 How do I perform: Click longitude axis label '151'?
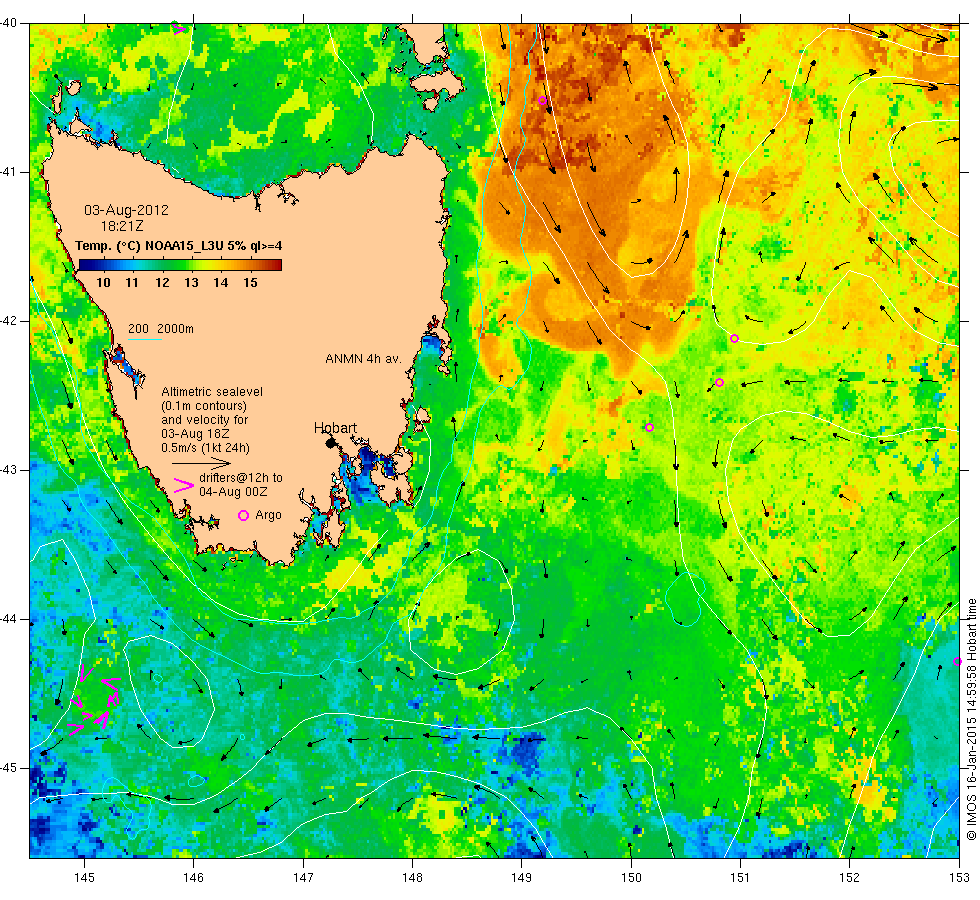click(740, 878)
